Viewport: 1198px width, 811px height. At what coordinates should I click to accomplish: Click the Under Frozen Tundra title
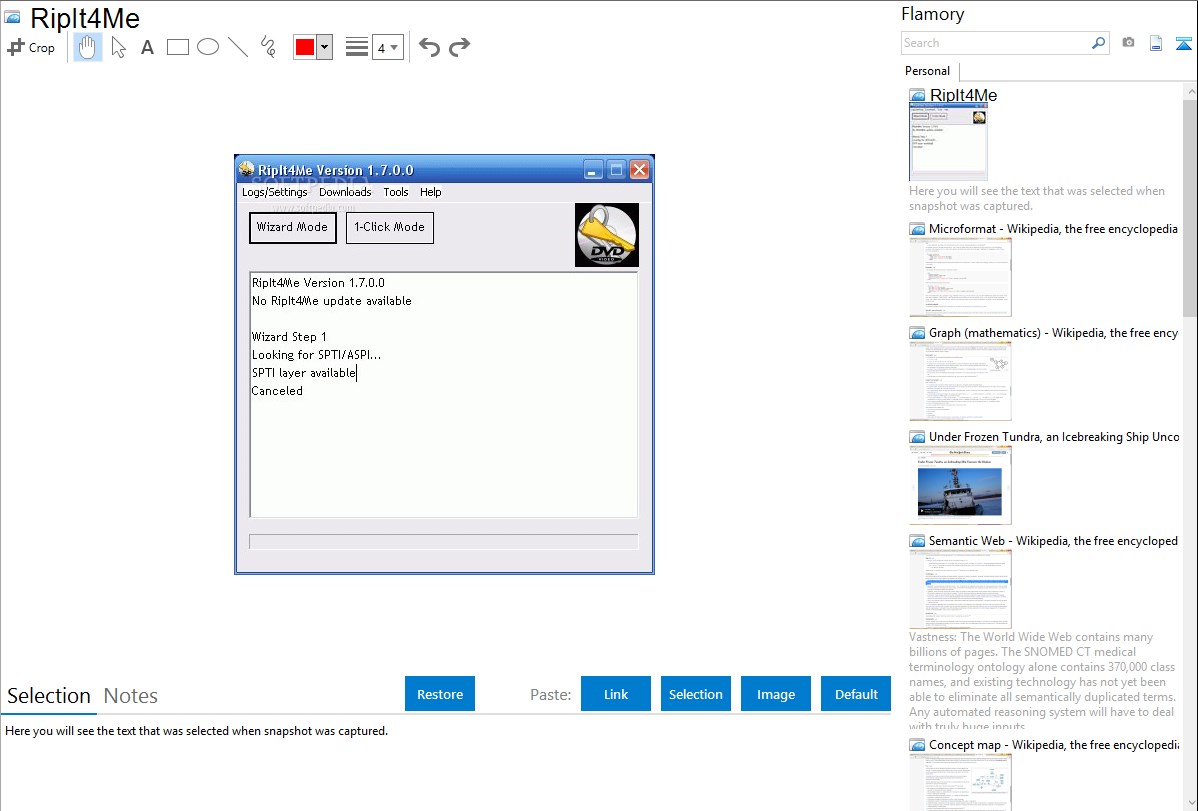point(1054,436)
